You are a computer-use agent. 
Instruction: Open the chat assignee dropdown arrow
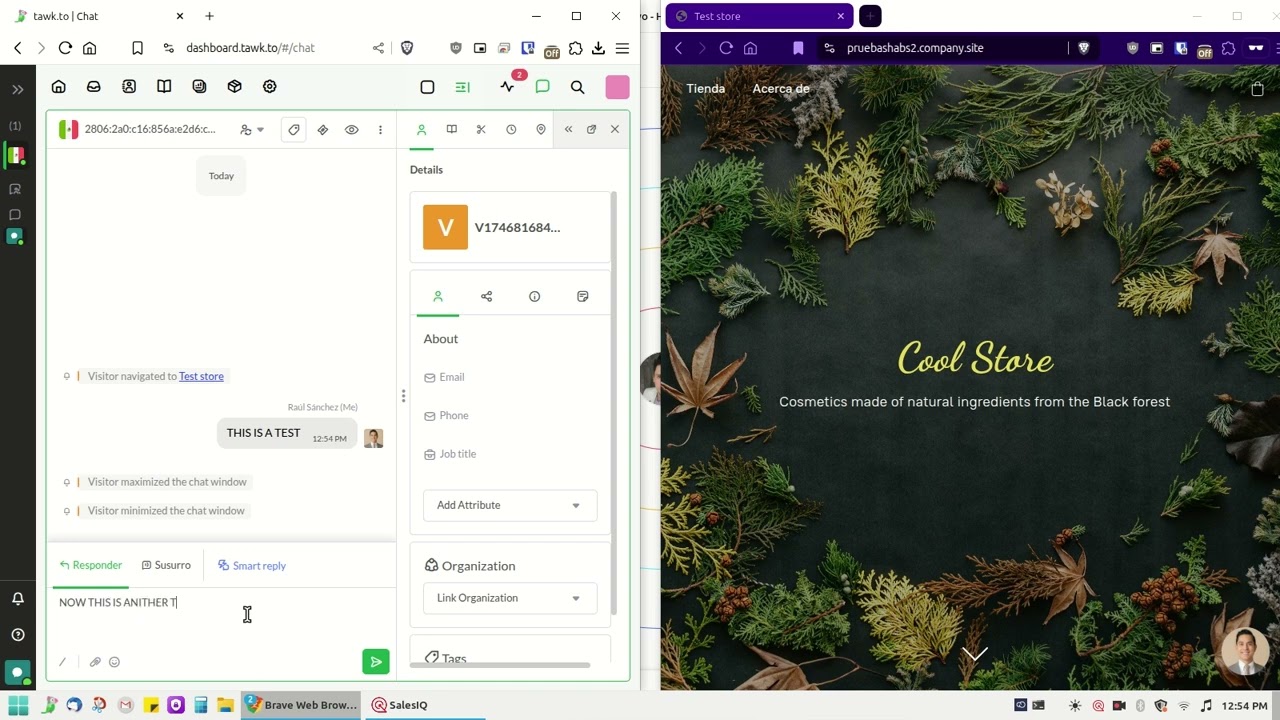pyautogui.click(x=260, y=130)
